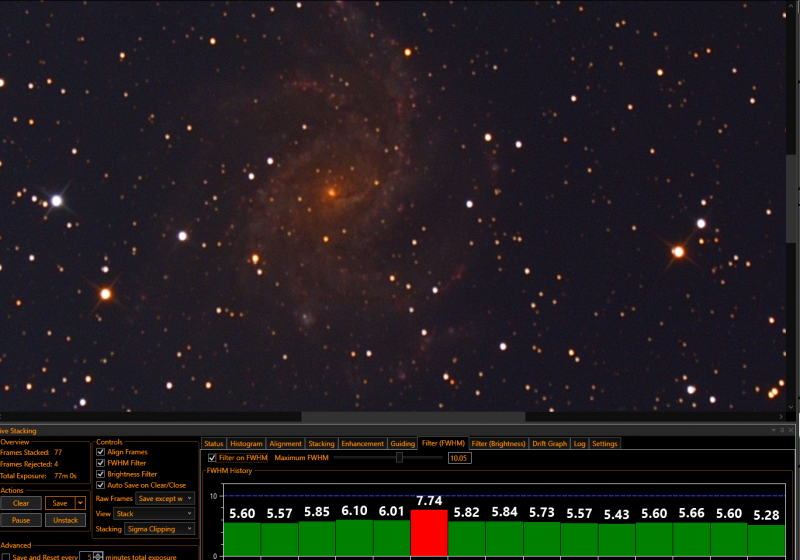Switch to the Status tab
800x560 pixels.
pyautogui.click(x=214, y=444)
